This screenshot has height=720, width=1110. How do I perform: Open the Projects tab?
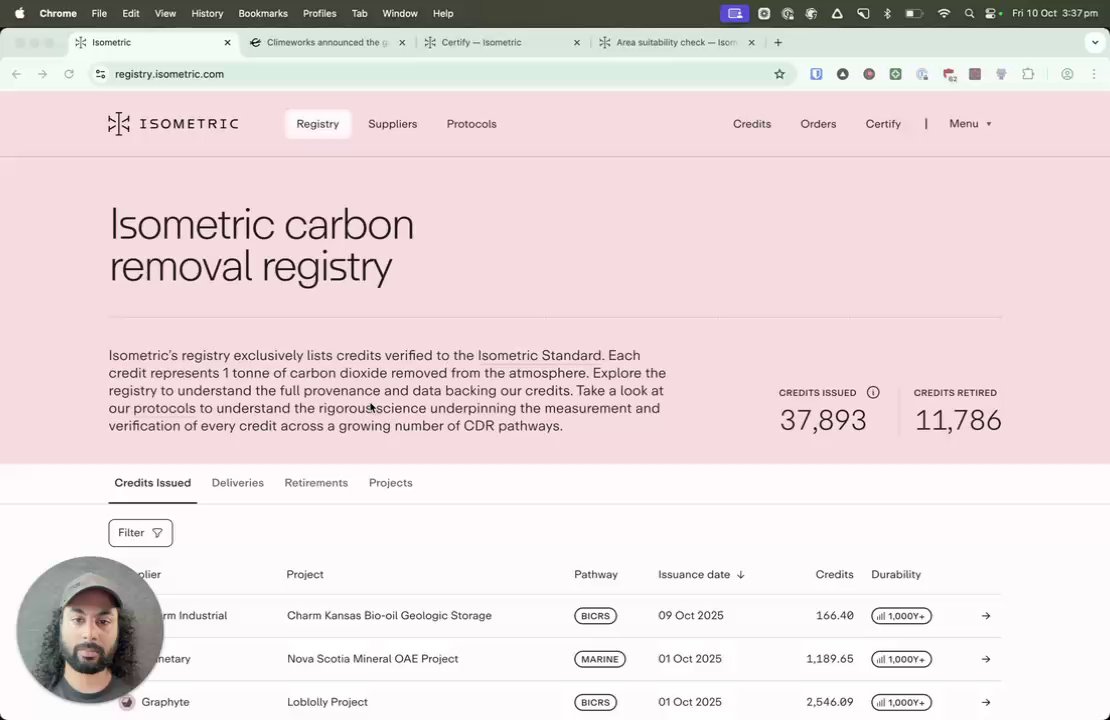[390, 483]
